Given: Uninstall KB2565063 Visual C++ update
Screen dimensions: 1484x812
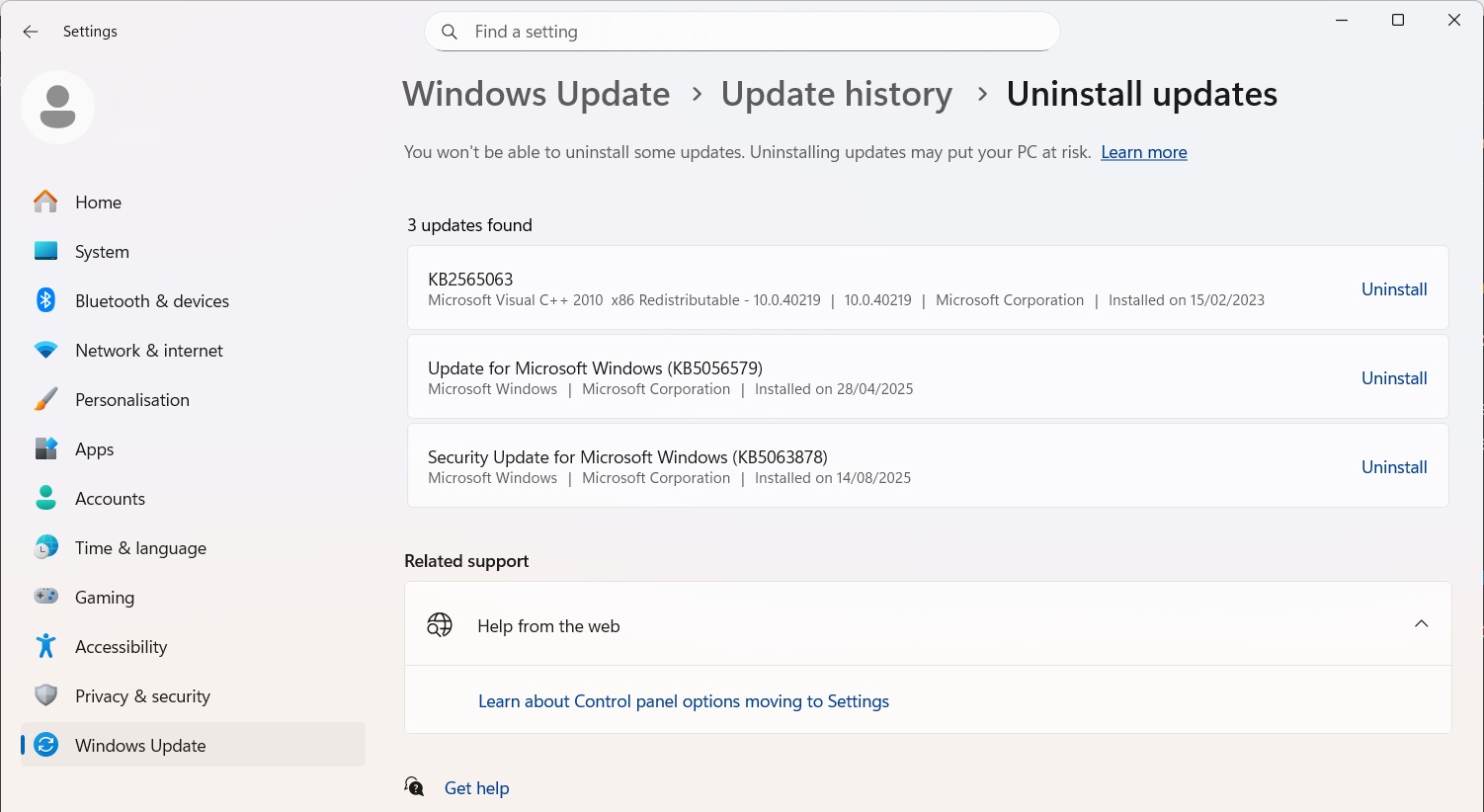Looking at the screenshot, I should pyautogui.click(x=1393, y=289).
